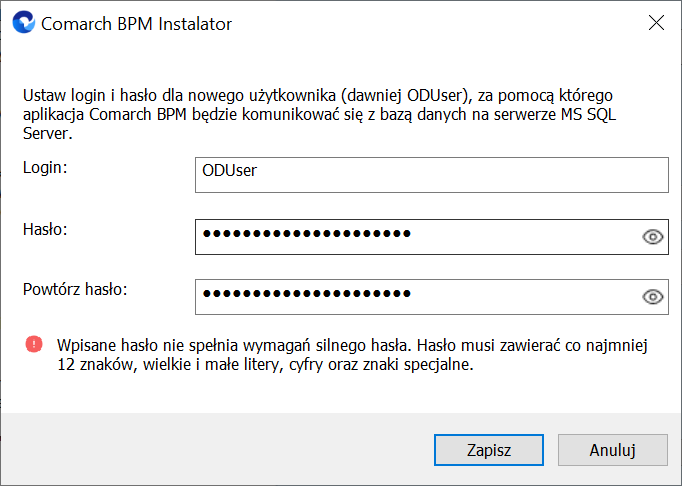
Task: Click the Powtórz hasło: label
Action: [75, 289]
